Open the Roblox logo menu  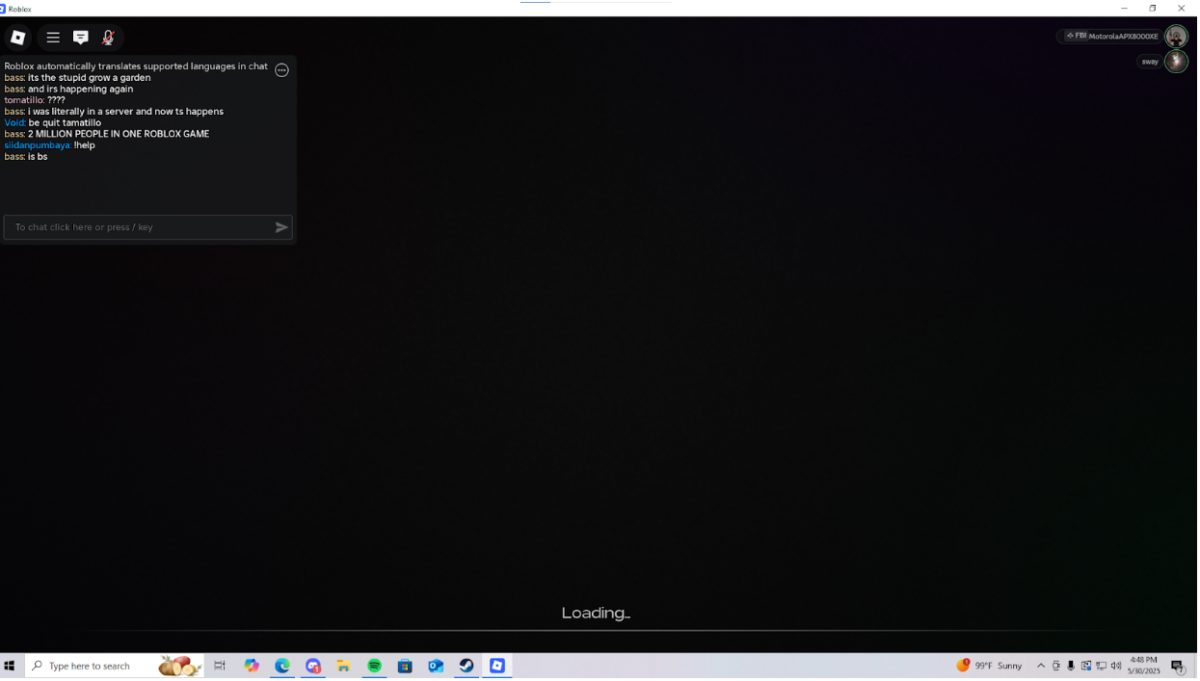18,38
